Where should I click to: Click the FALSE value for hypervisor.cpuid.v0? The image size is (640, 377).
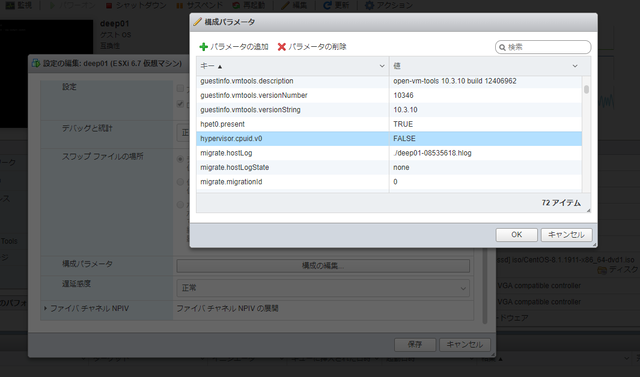[x=404, y=139]
